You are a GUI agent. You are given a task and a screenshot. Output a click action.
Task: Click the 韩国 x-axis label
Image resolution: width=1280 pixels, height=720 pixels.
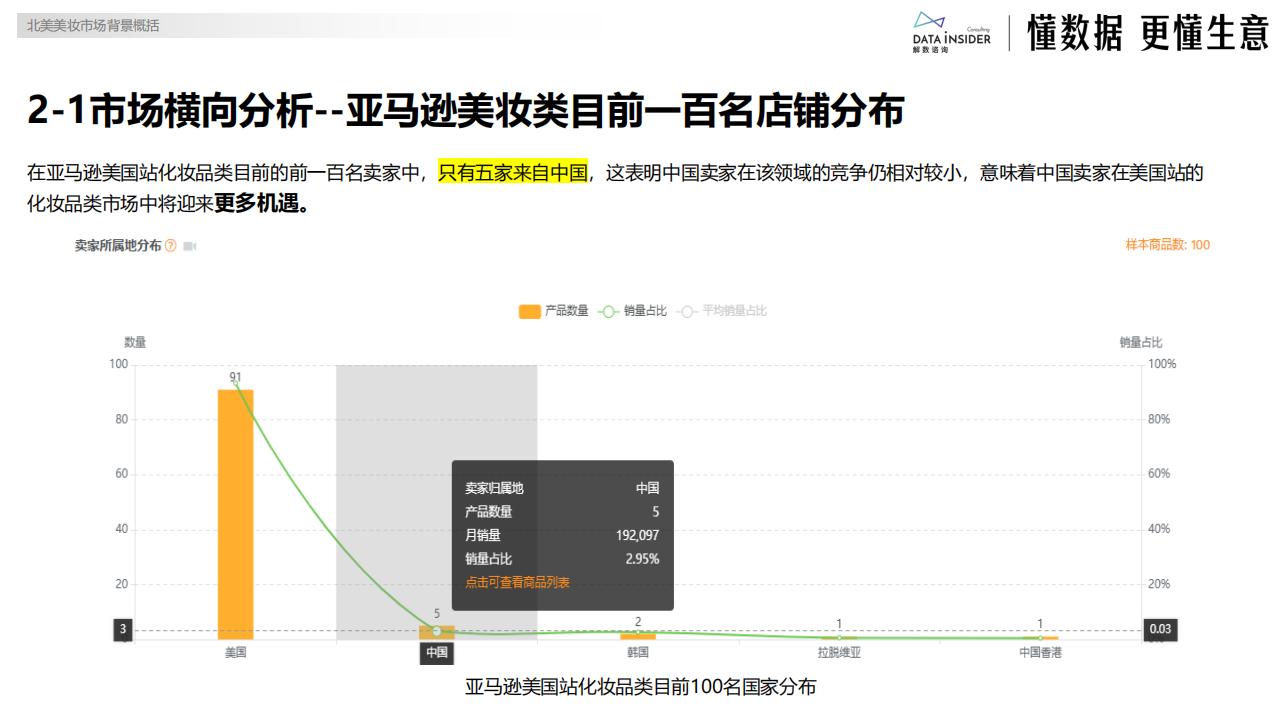pyautogui.click(x=638, y=653)
